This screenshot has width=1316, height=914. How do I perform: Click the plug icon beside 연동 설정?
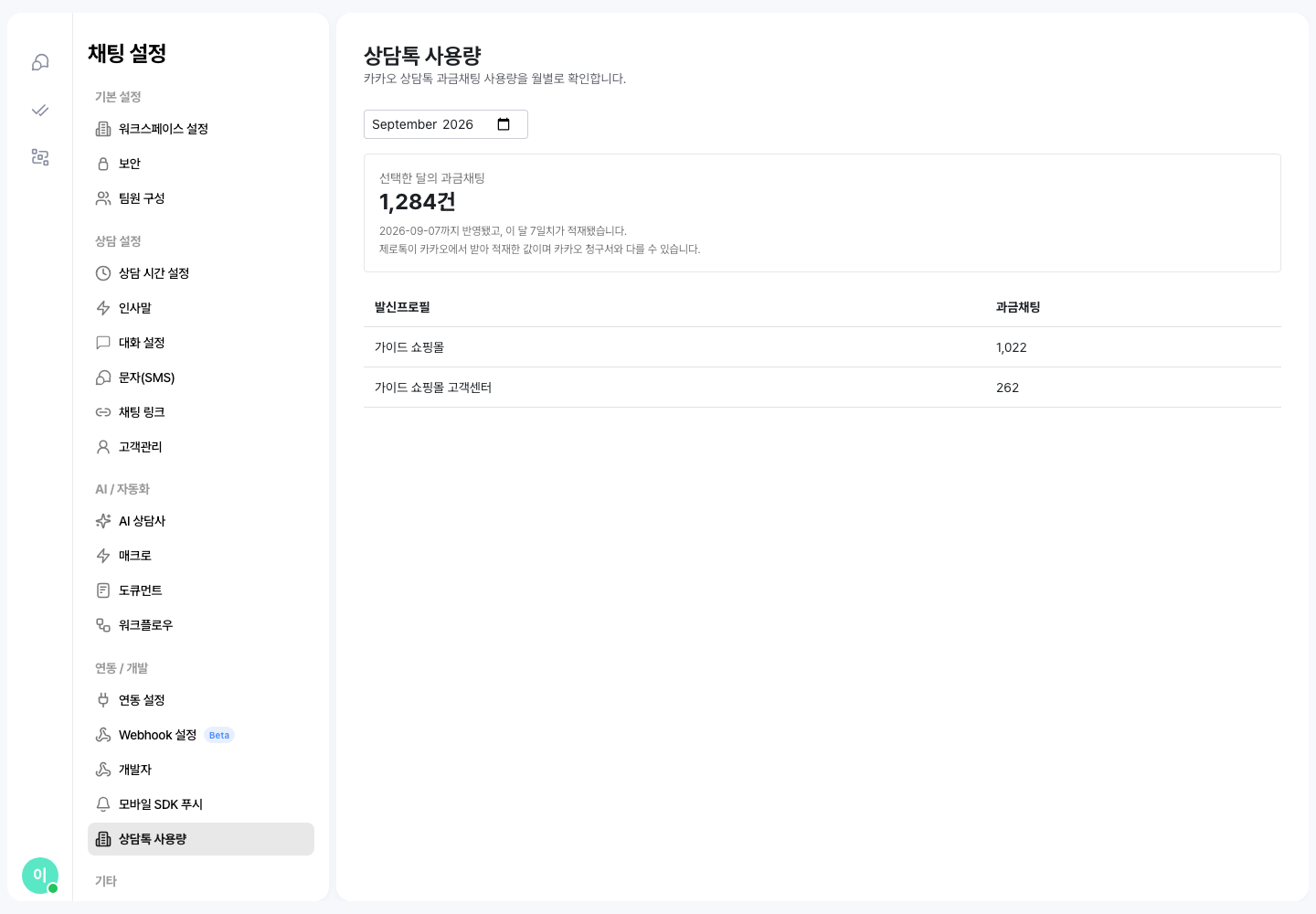point(103,700)
